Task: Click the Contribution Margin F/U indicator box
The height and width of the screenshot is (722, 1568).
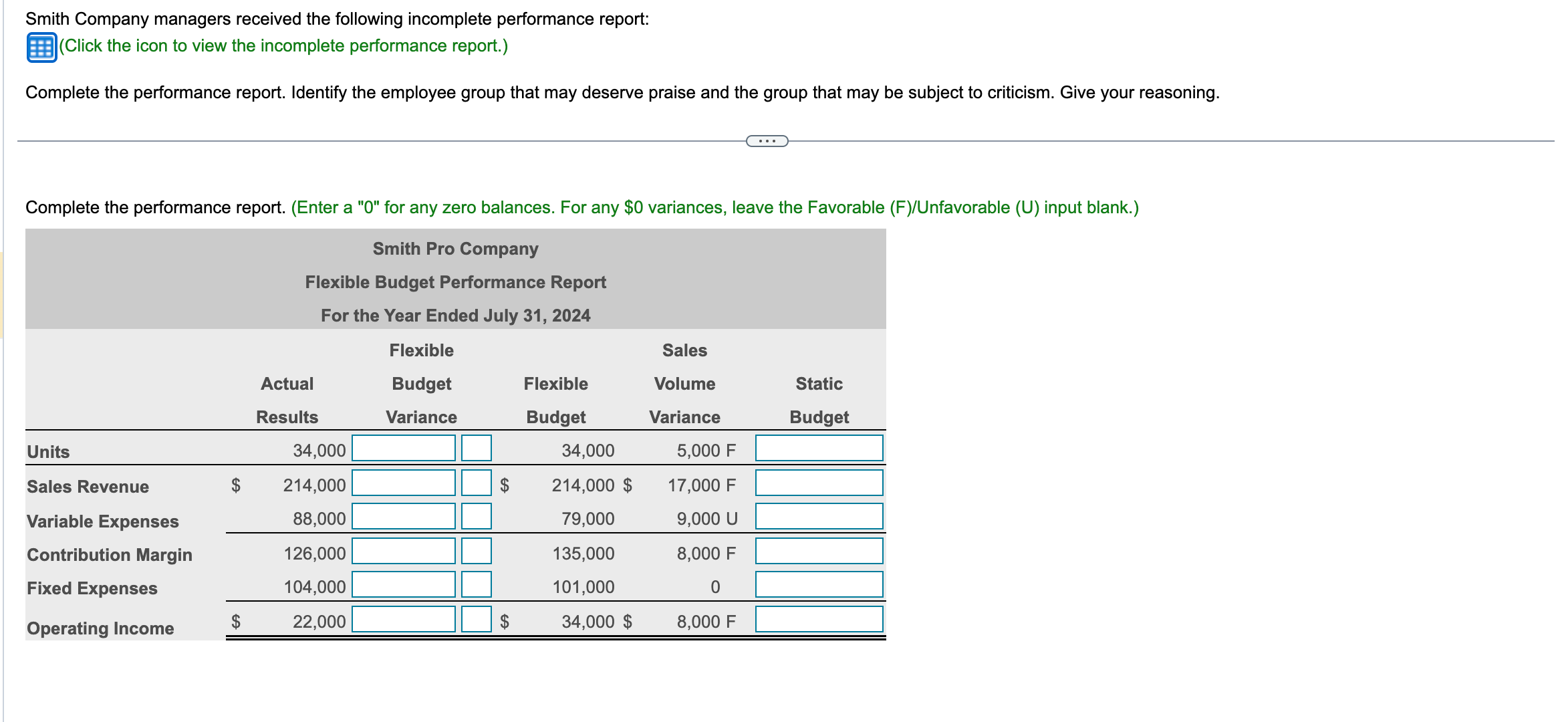Action: [x=478, y=552]
